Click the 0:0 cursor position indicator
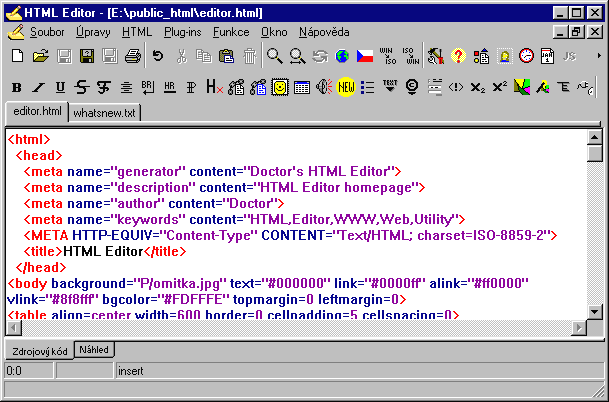Image resolution: width=609 pixels, height=402 pixels. pyautogui.click(x=29, y=371)
